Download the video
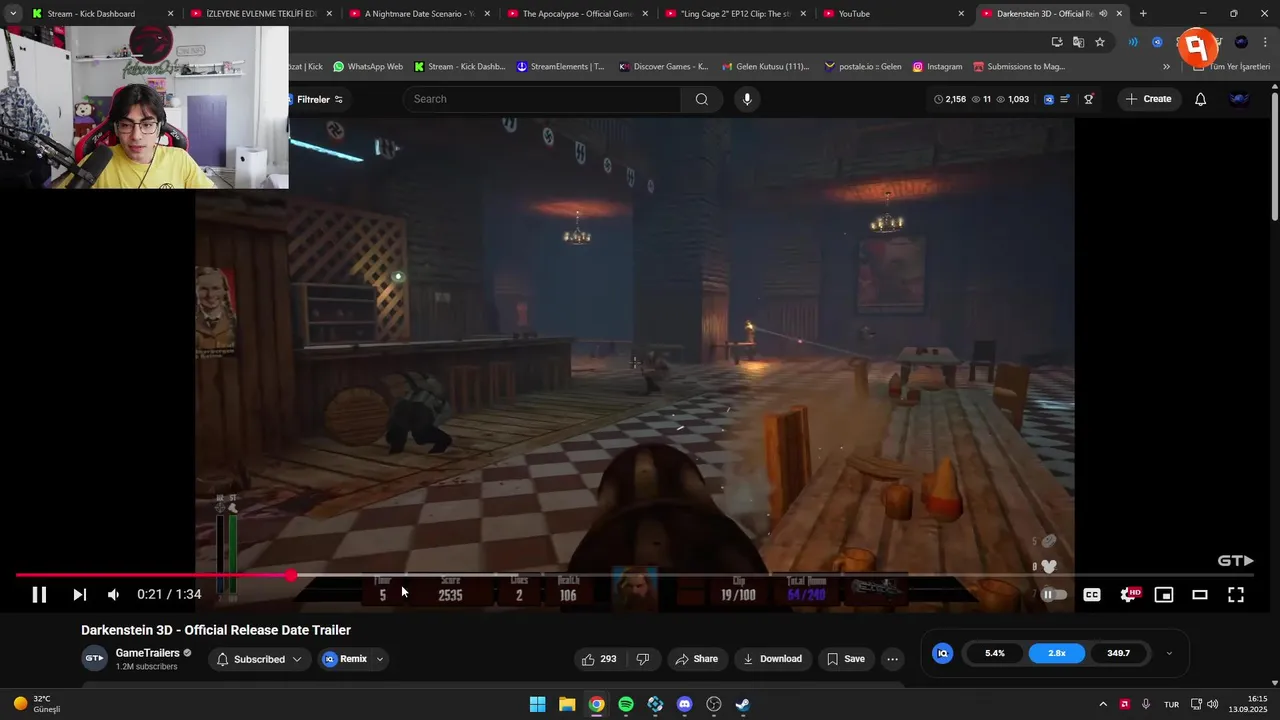Viewport: 1280px width, 720px height. pos(772,659)
